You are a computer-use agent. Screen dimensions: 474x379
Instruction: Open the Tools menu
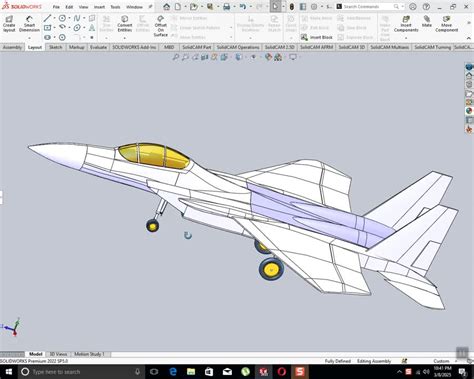115,7
